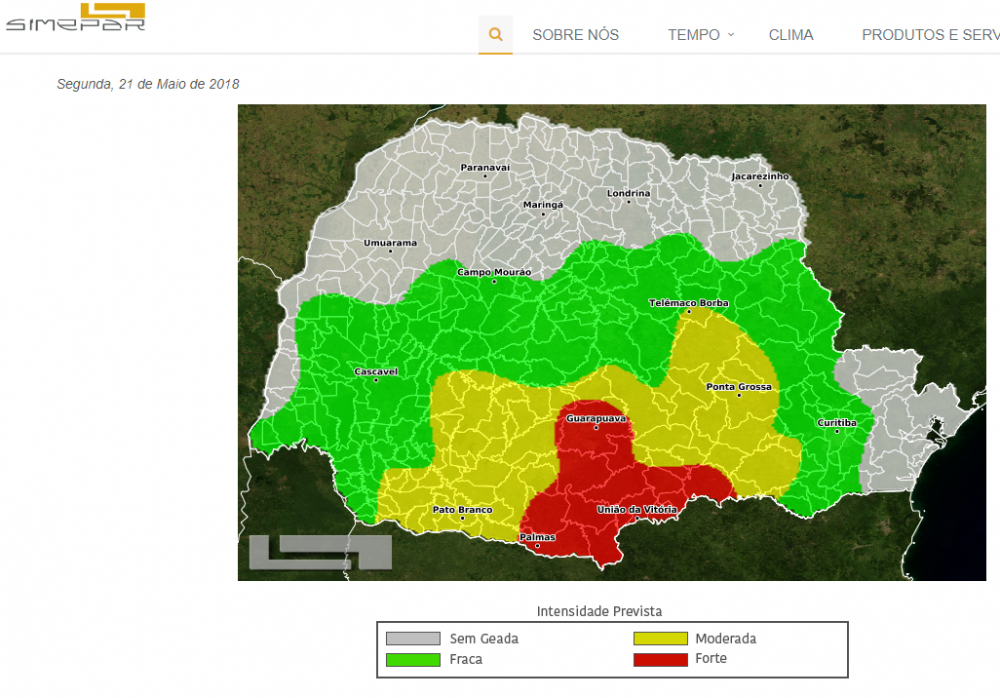Click the Guarapuava label on the map
This screenshot has height=698, width=1000.
[x=596, y=419]
